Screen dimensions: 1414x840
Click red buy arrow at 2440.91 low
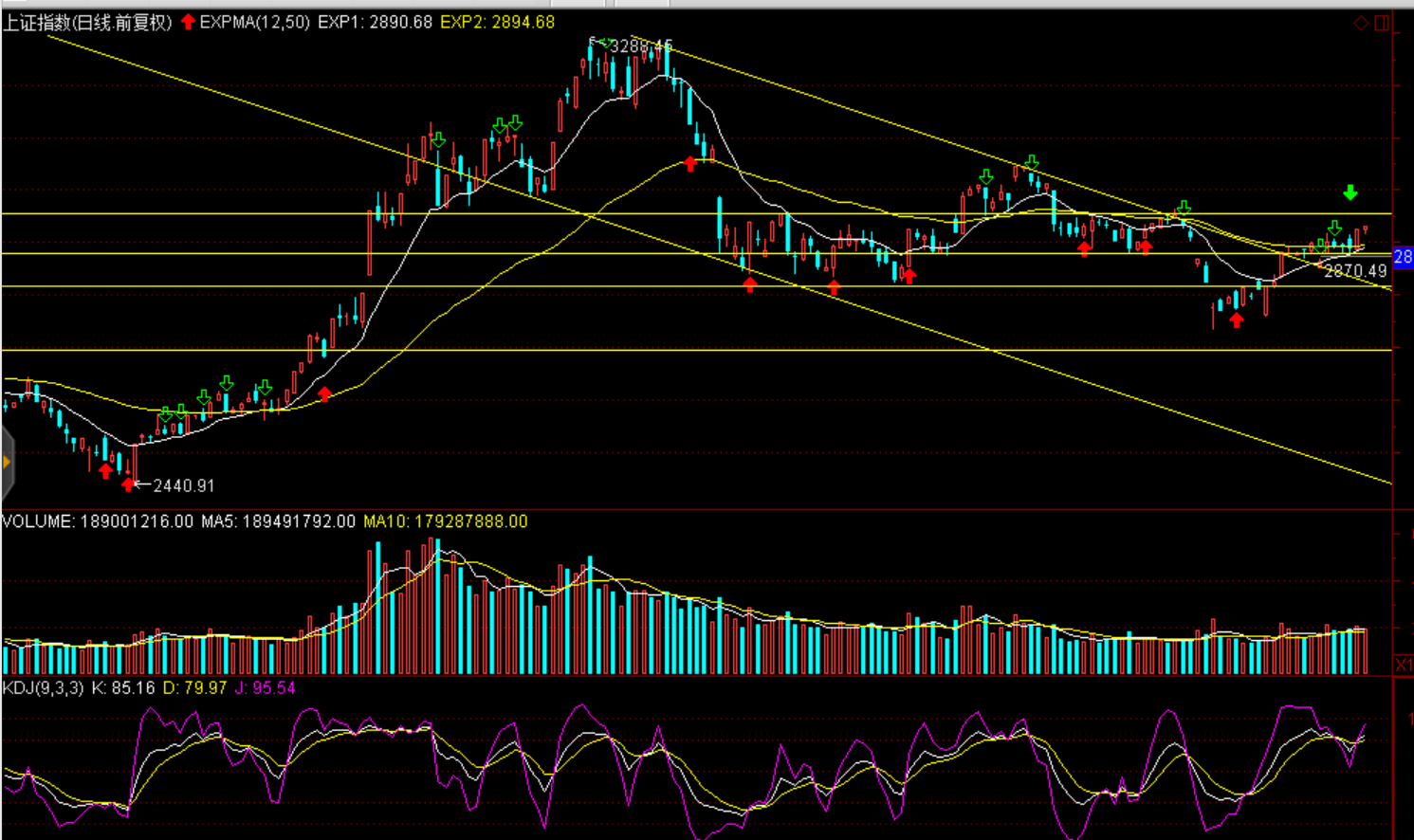128,485
